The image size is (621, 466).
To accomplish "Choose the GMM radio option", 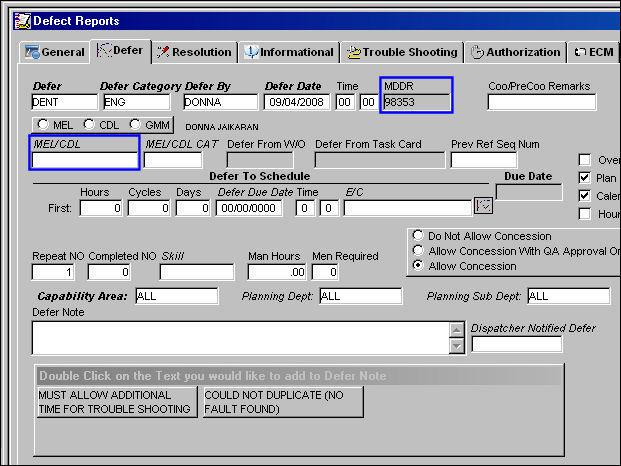I will pos(135,124).
